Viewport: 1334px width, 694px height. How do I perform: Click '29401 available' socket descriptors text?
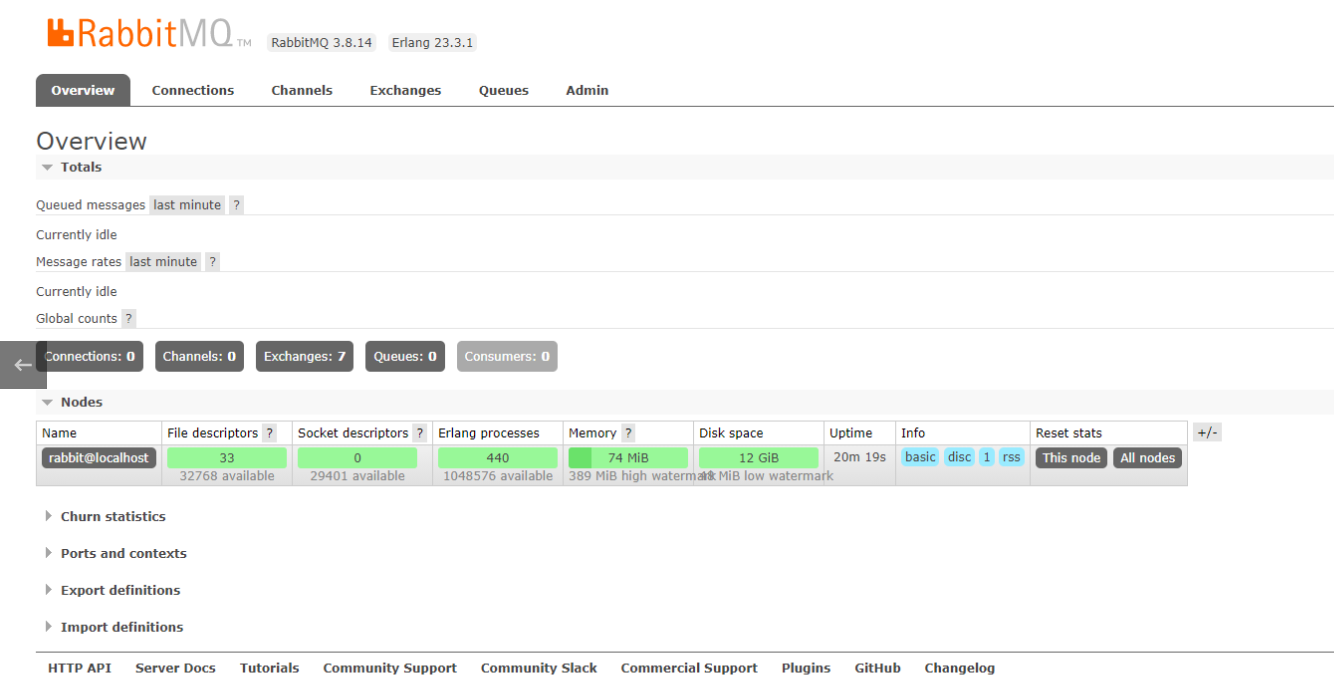click(357, 476)
